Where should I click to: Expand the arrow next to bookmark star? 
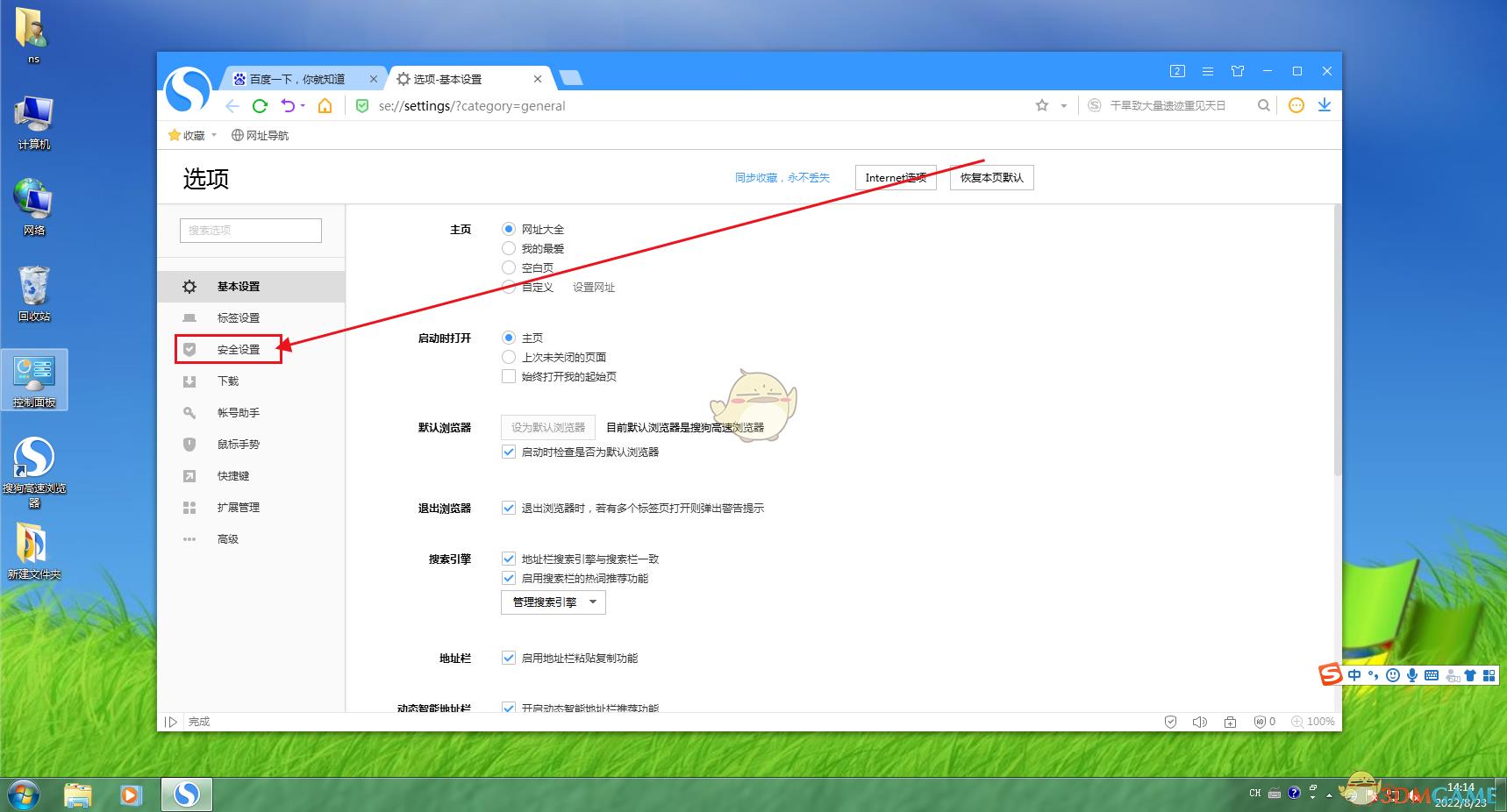point(1064,106)
